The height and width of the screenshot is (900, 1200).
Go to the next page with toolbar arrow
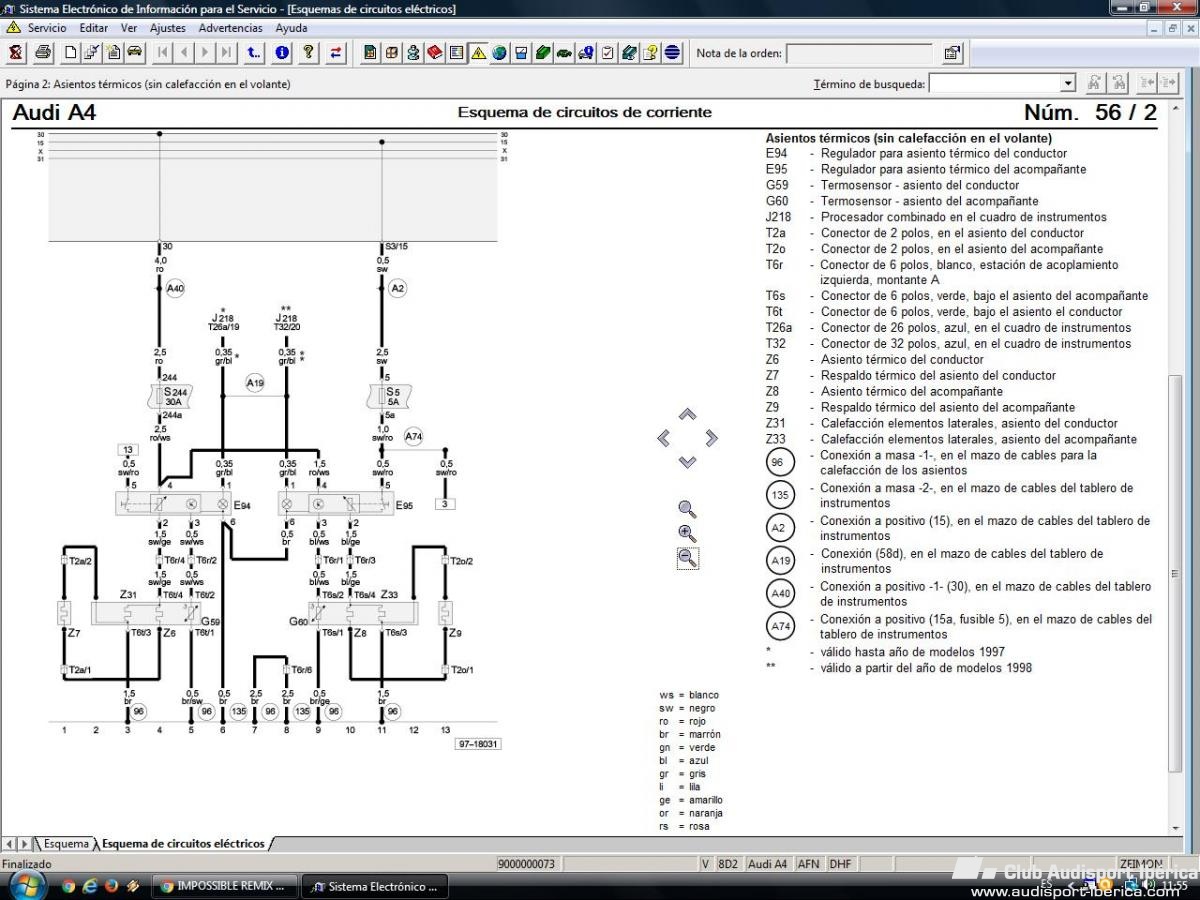[x=205, y=52]
